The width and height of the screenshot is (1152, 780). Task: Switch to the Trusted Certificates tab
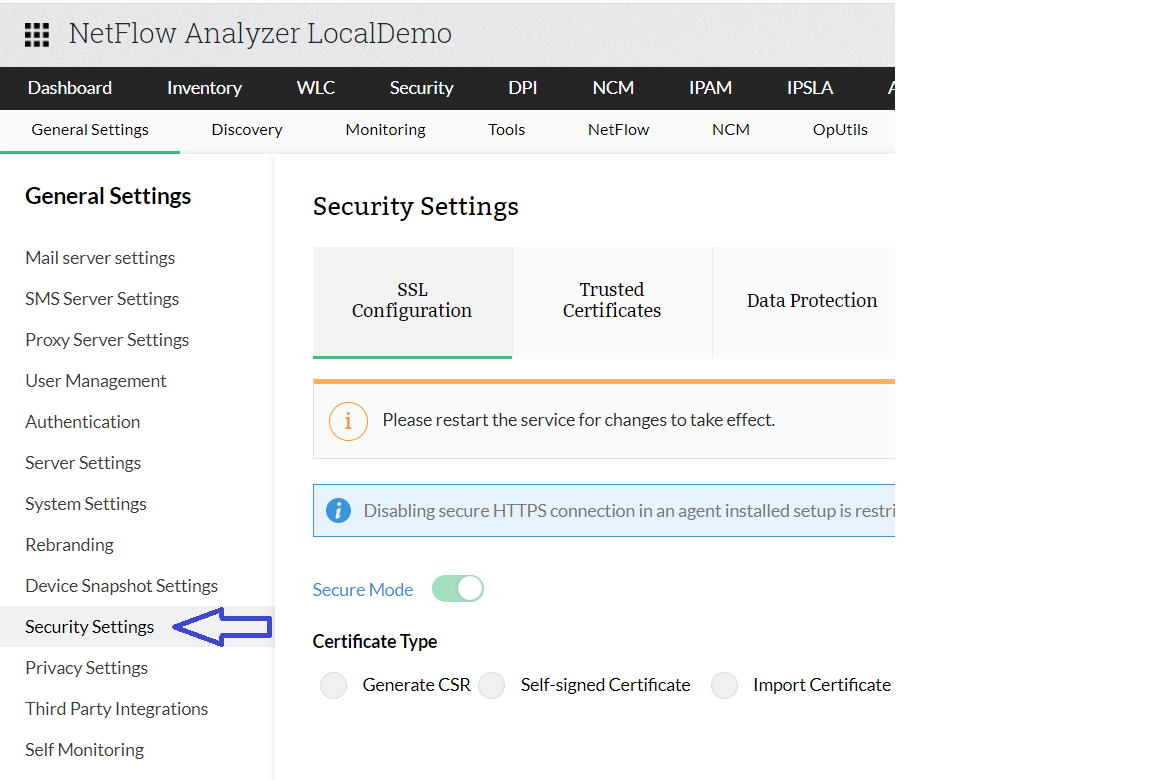(612, 301)
